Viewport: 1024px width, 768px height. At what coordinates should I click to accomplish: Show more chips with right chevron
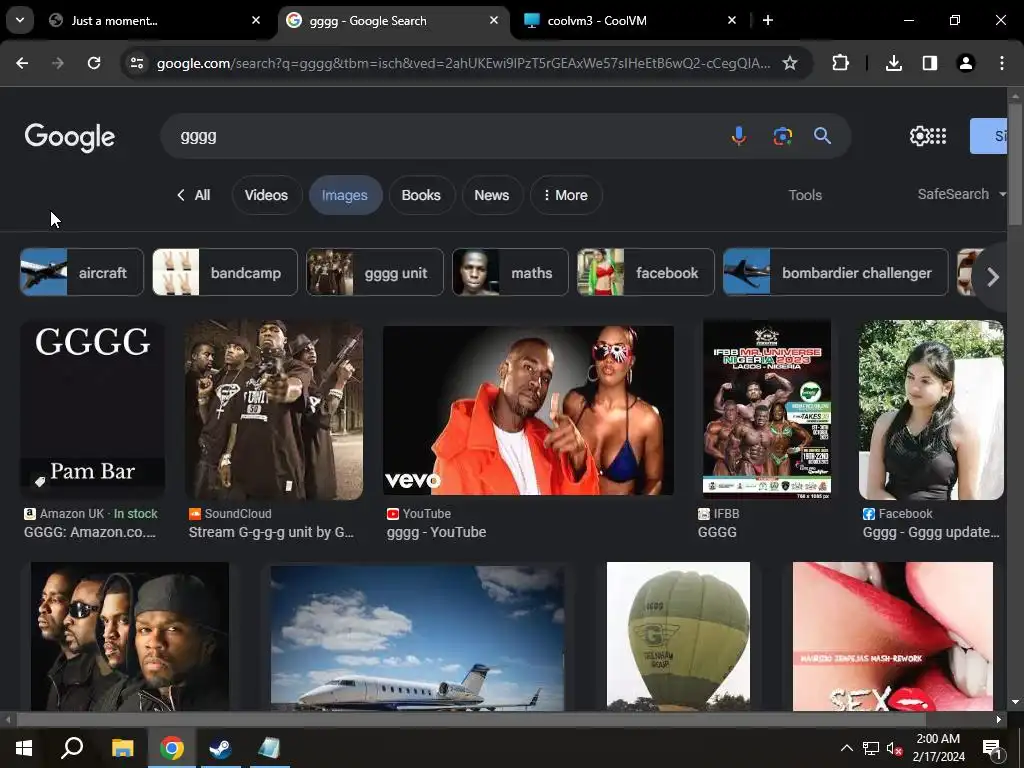point(993,277)
